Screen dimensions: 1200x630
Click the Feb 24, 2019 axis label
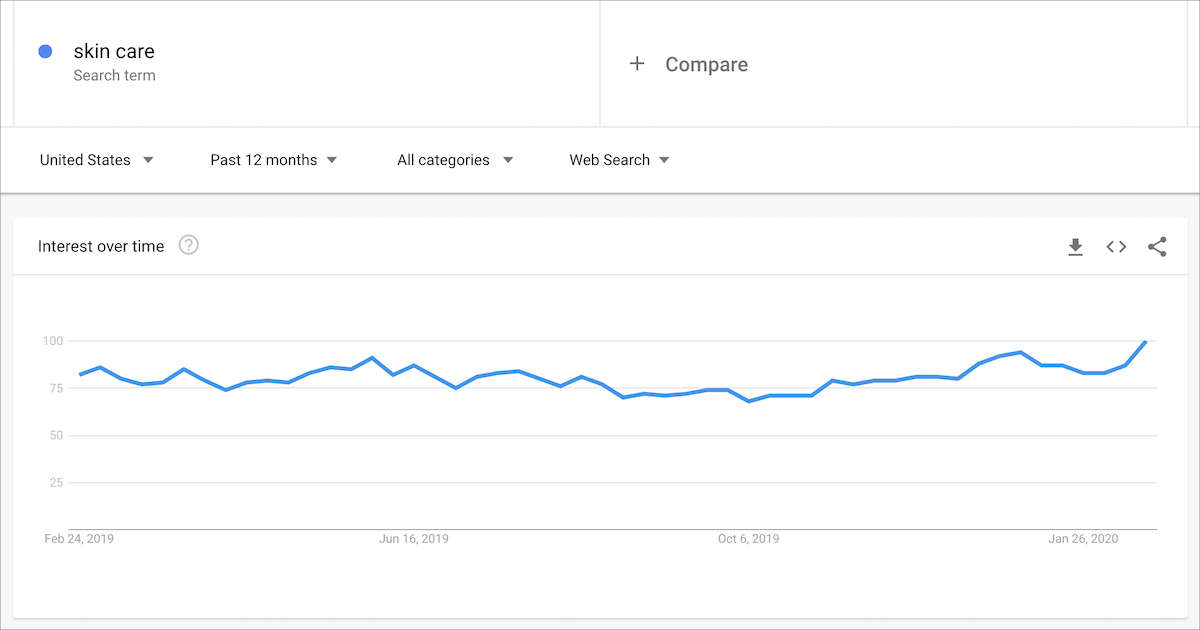(x=80, y=538)
